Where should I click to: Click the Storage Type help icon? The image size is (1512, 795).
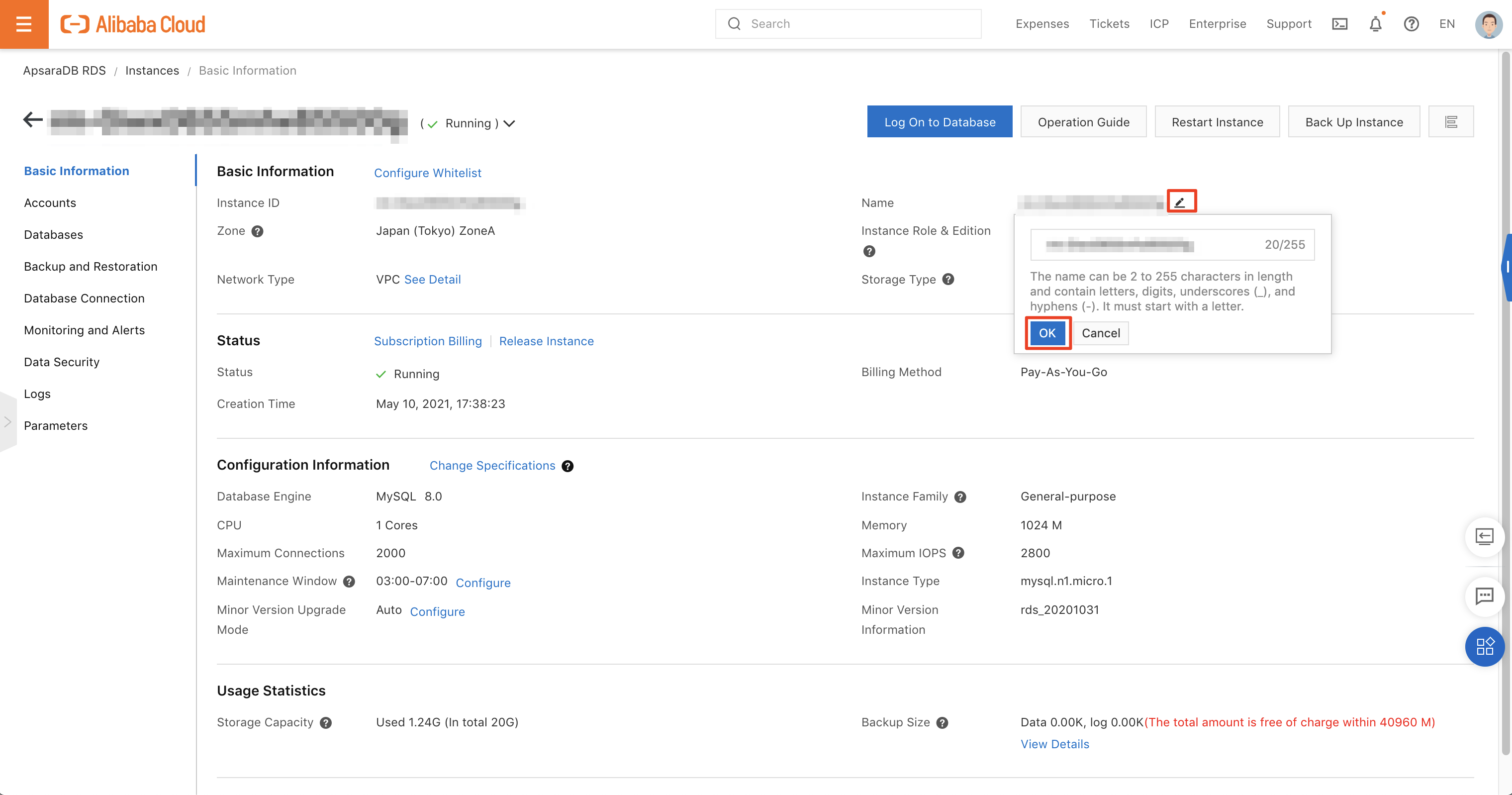(x=948, y=280)
